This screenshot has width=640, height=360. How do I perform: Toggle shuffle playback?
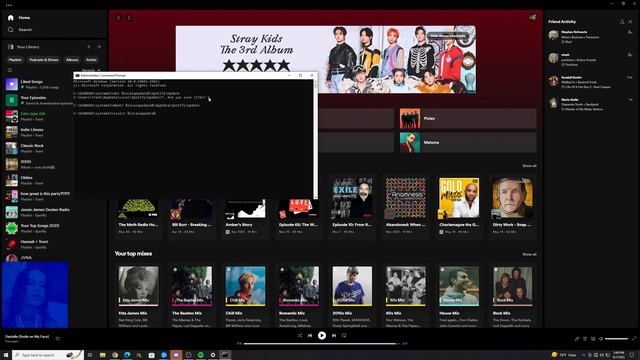[x=300, y=336]
